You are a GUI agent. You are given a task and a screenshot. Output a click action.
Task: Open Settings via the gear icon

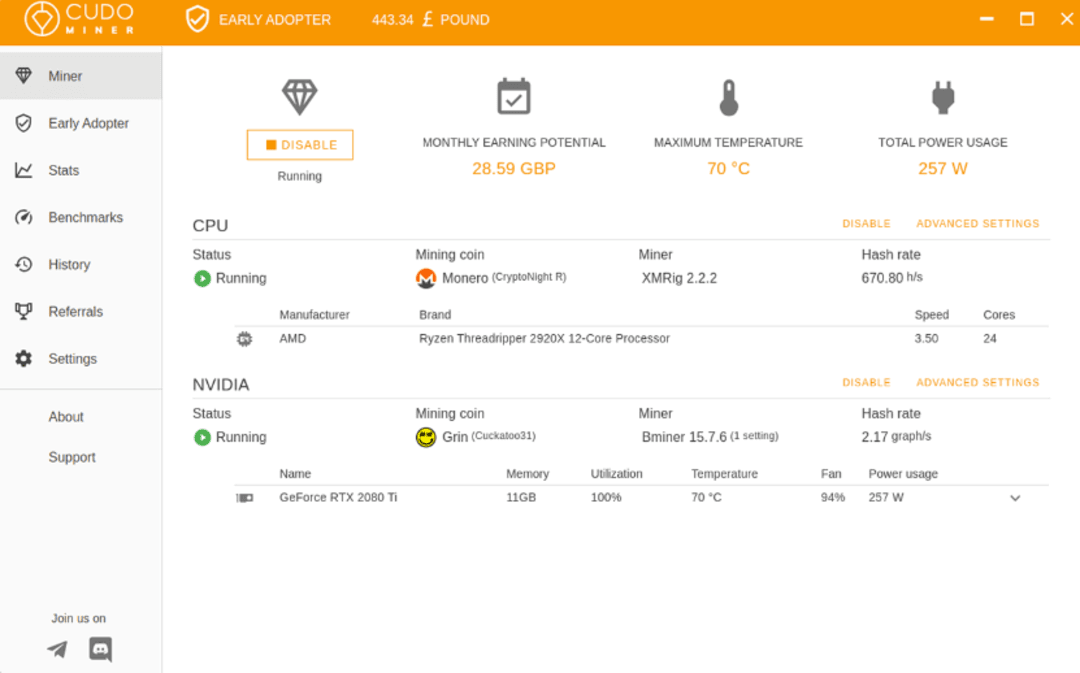[23, 358]
